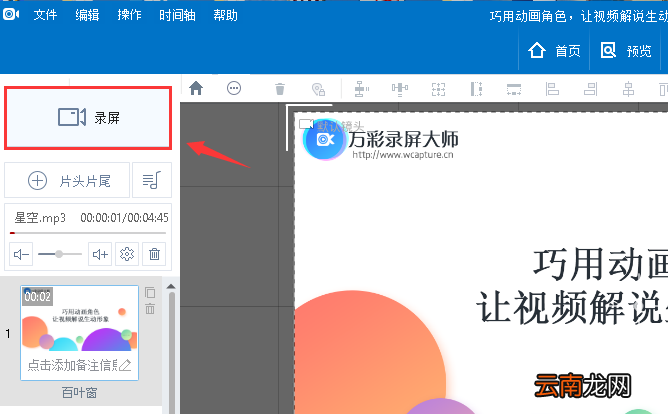
Task: Click the vertical center align icon
Action: pyautogui.click(x=362, y=89)
